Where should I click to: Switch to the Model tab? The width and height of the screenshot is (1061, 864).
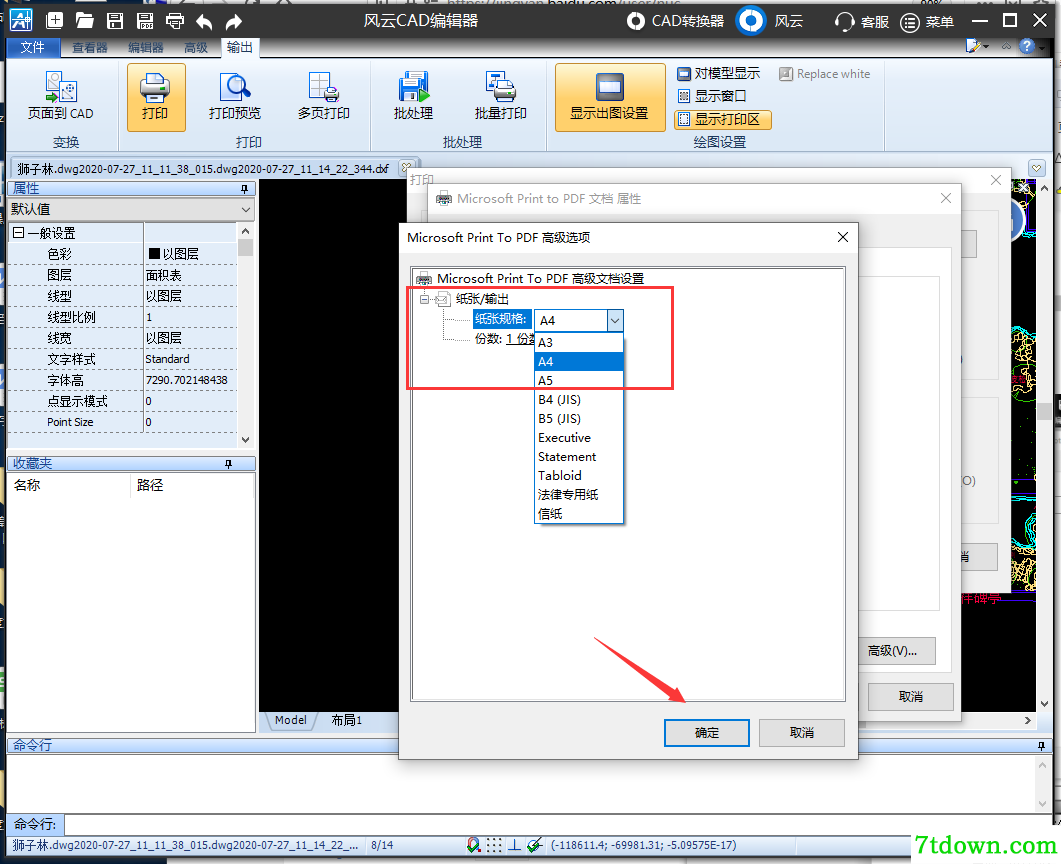coord(291,720)
